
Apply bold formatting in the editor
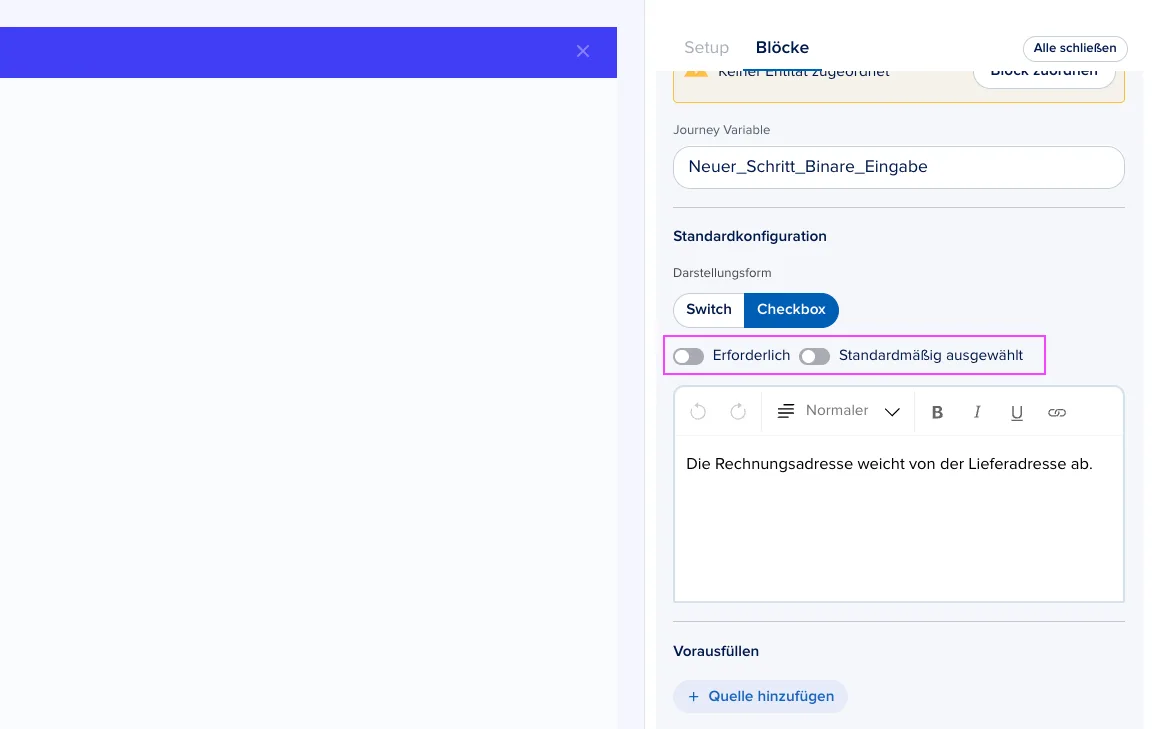(937, 412)
